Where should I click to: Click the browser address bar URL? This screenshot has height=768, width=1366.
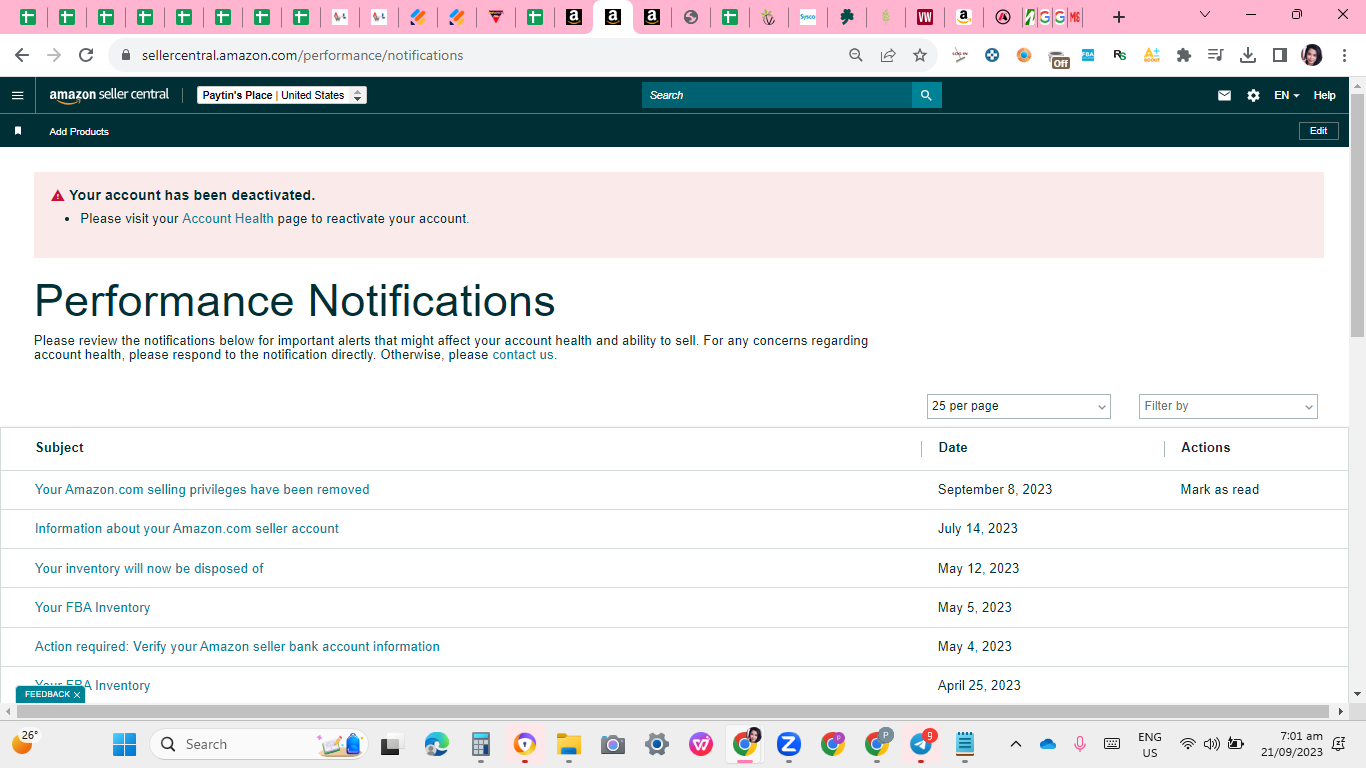pos(302,55)
